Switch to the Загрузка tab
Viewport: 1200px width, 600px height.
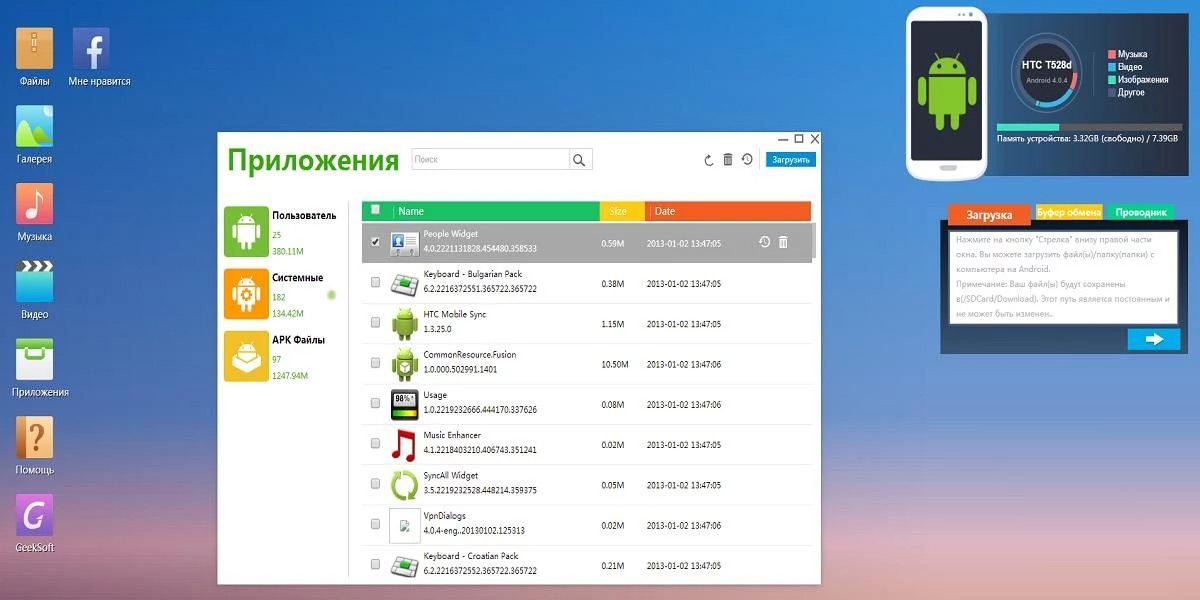(989, 214)
